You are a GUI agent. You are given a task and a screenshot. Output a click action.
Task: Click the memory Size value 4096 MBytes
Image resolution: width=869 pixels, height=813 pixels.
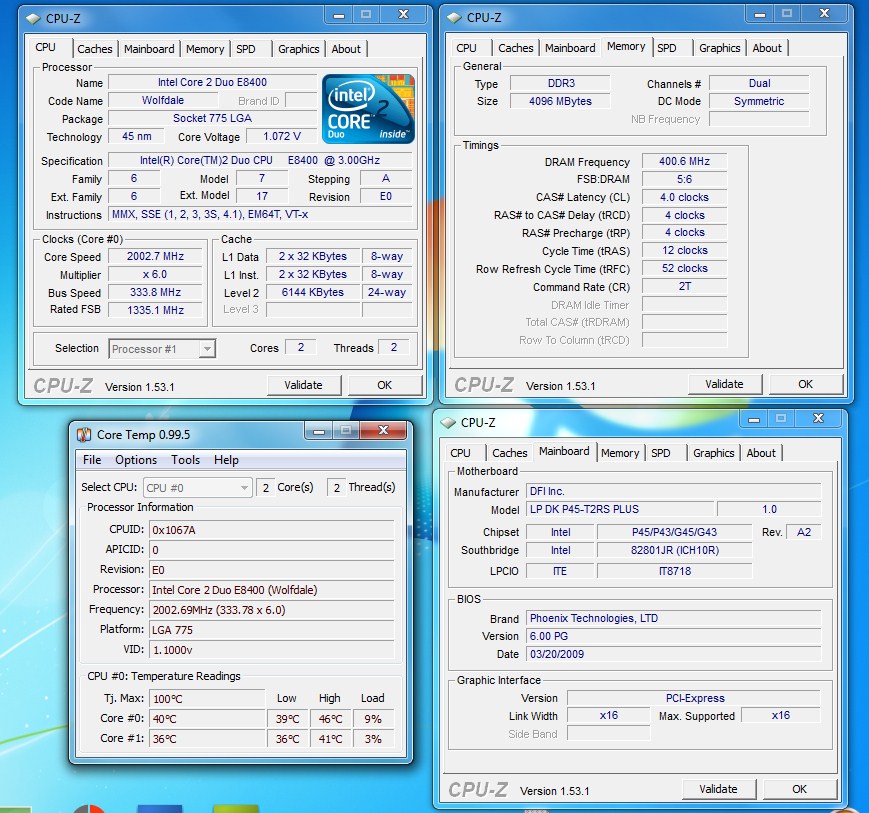[x=560, y=101]
